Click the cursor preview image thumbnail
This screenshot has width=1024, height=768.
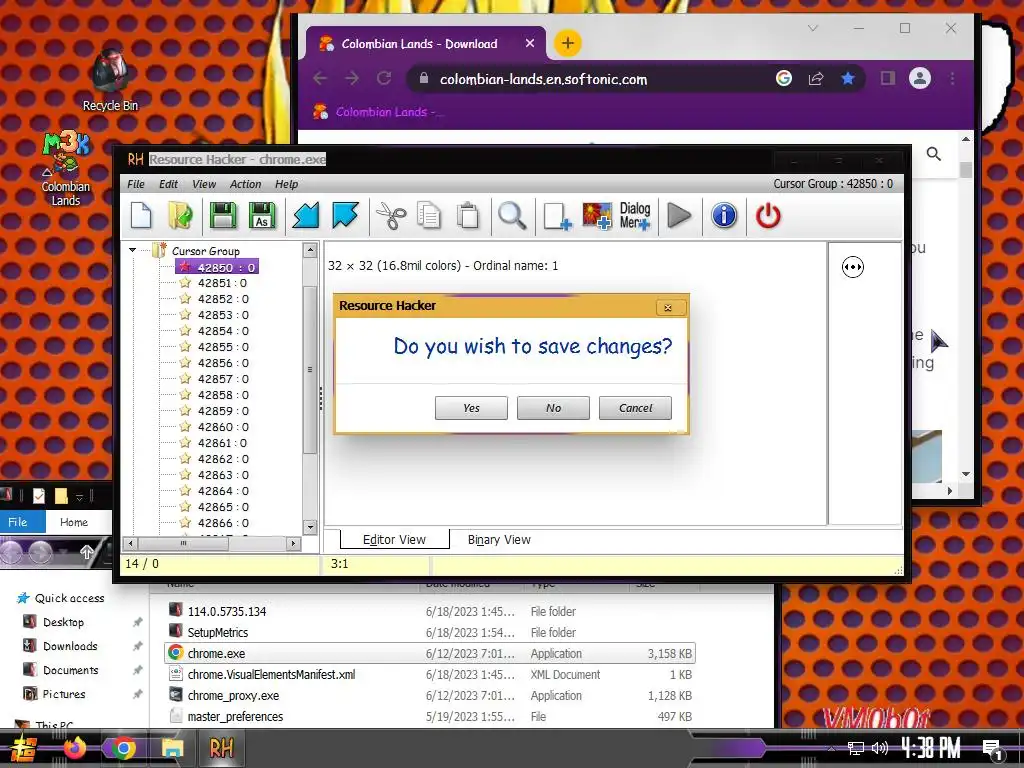click(852, 267)
